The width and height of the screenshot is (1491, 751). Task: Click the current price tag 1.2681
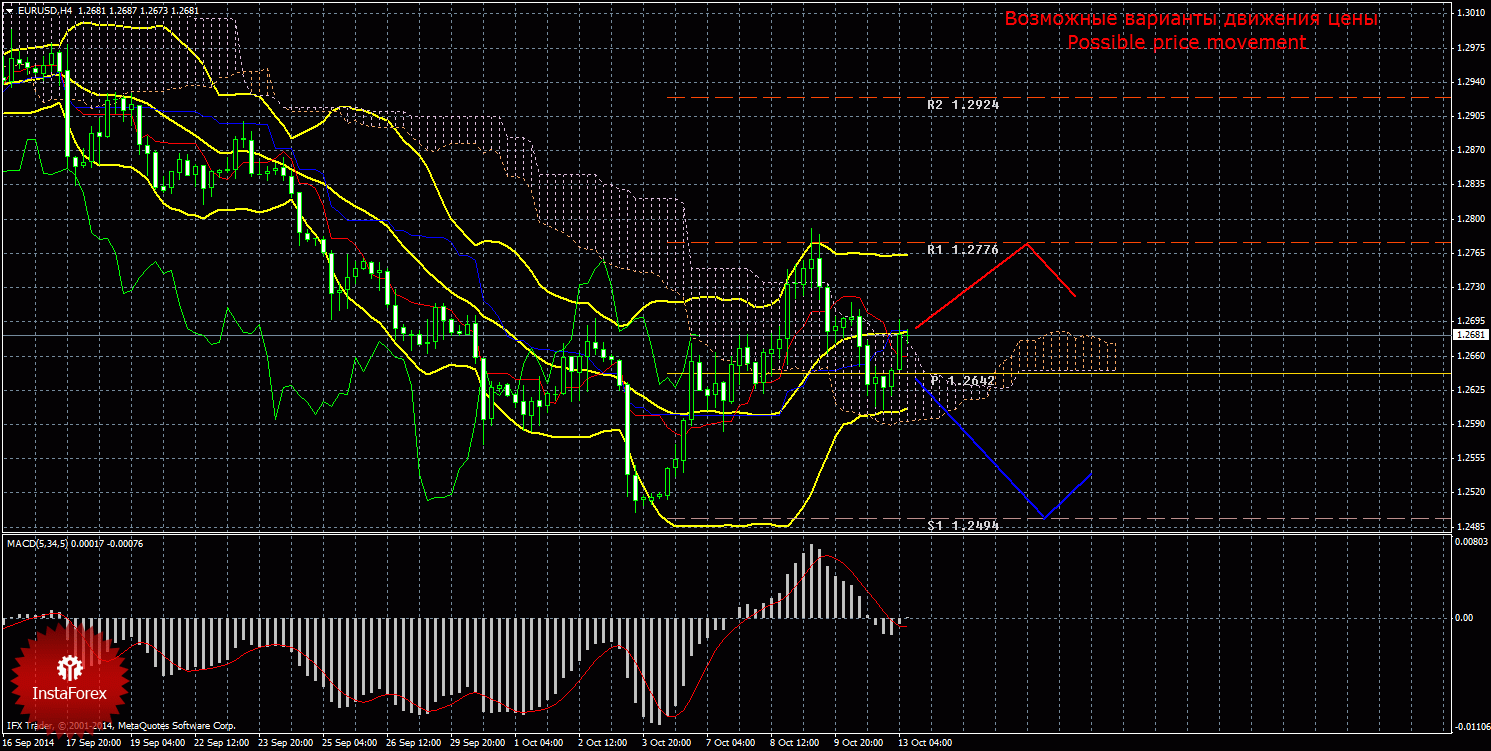[1470, 335]
